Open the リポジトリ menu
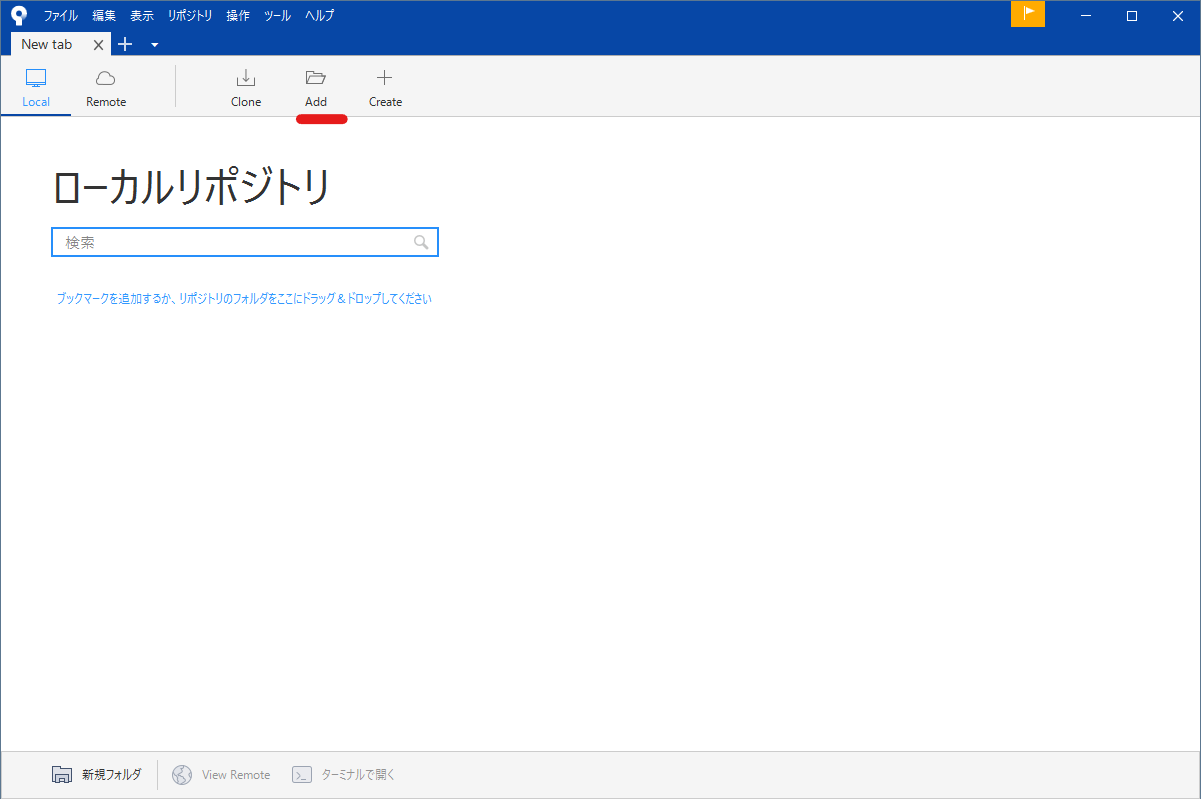The image size is (1201, 800). coord(190,15)
